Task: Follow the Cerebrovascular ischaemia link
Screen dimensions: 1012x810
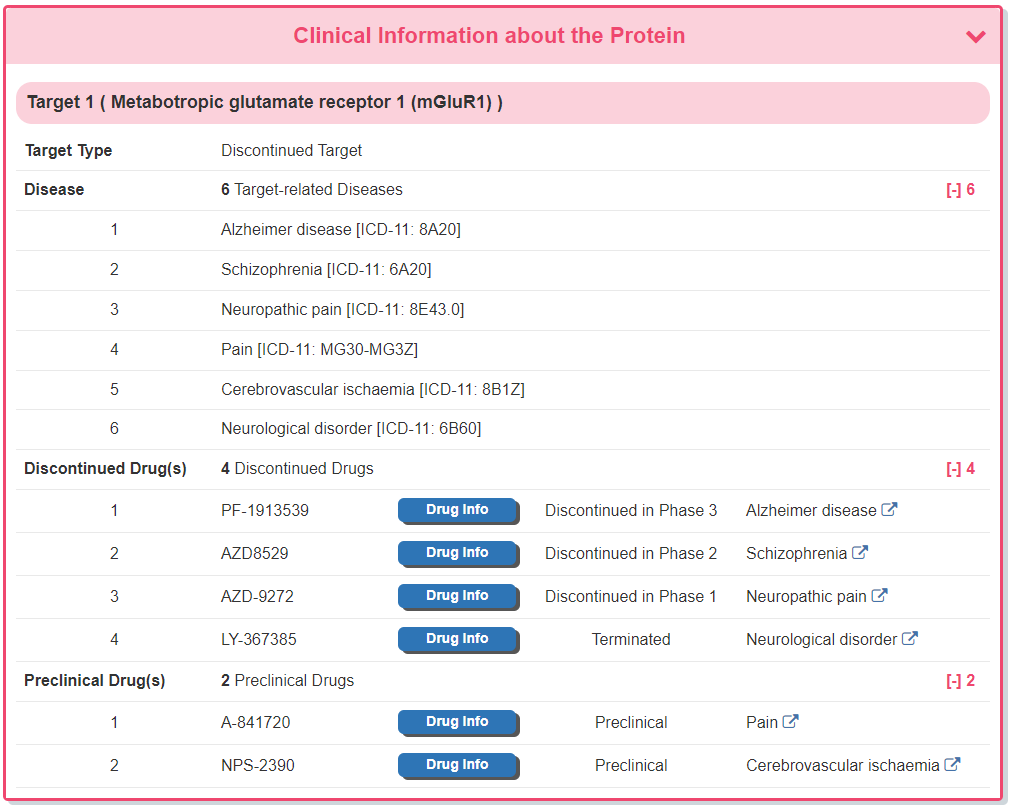Action: click(842, 766)
